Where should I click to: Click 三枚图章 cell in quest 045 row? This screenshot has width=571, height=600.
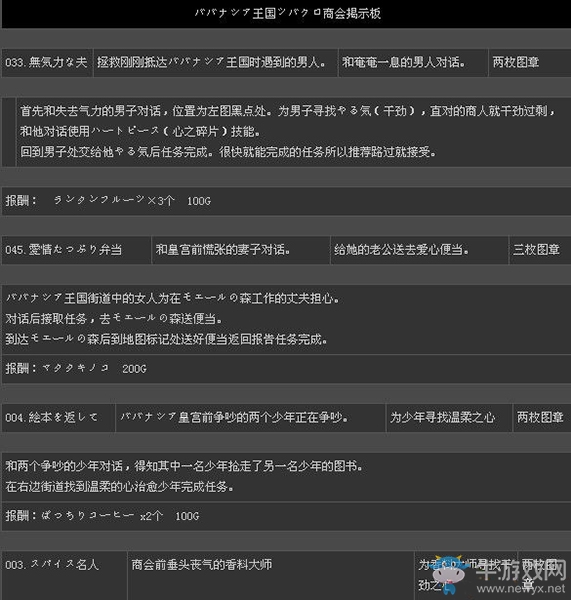click(x=540, y=250)
